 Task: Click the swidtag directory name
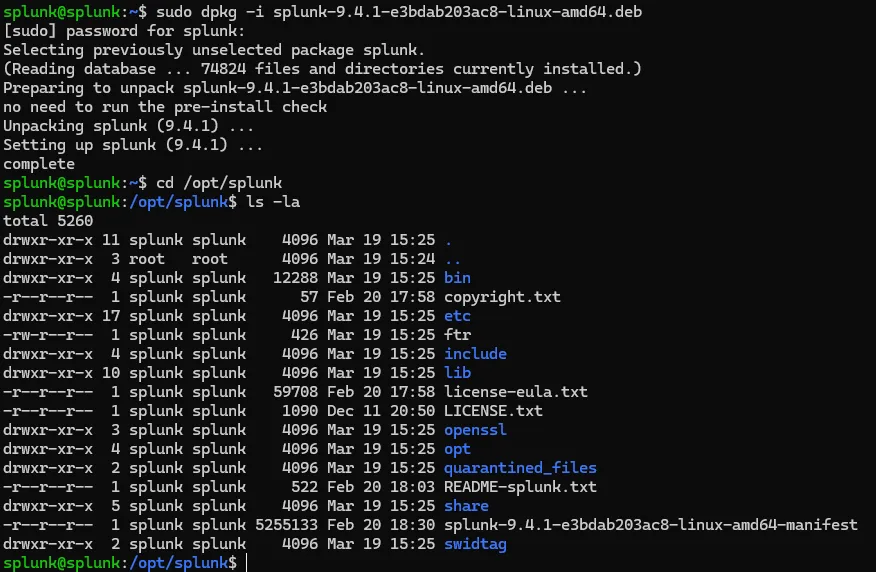[x=475, y=544]
